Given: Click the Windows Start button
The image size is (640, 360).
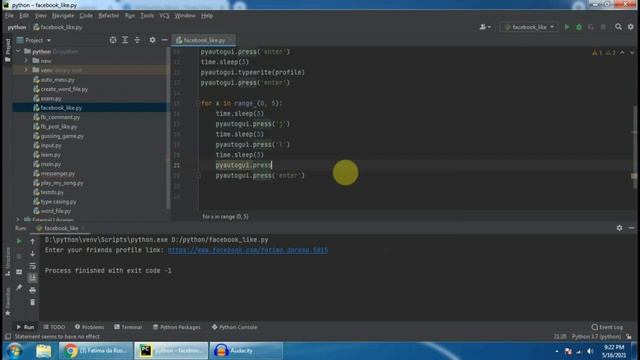Looking at the screenshot, I should click(x=15, y=351).
